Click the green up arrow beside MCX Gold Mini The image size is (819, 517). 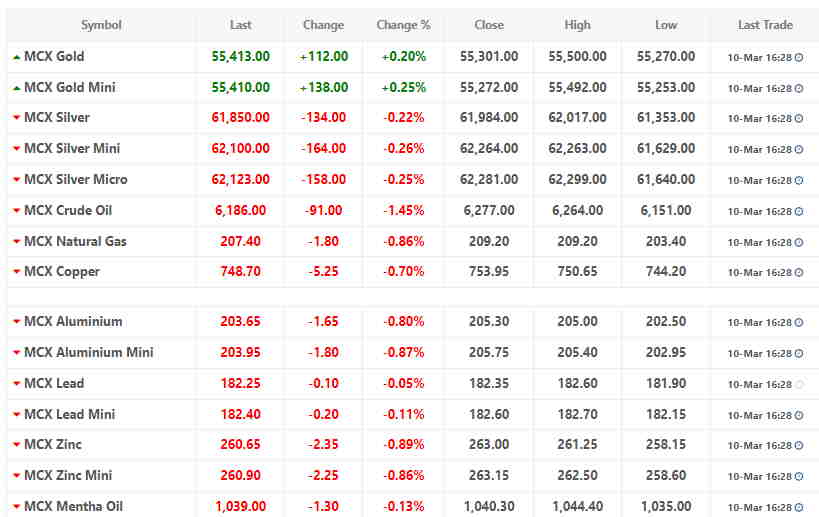[16, 88]
